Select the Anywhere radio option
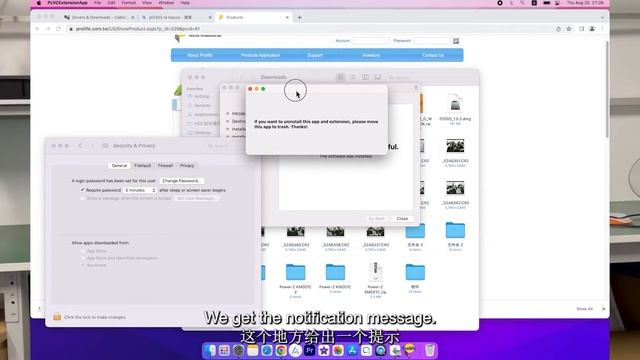 point(83,265)
